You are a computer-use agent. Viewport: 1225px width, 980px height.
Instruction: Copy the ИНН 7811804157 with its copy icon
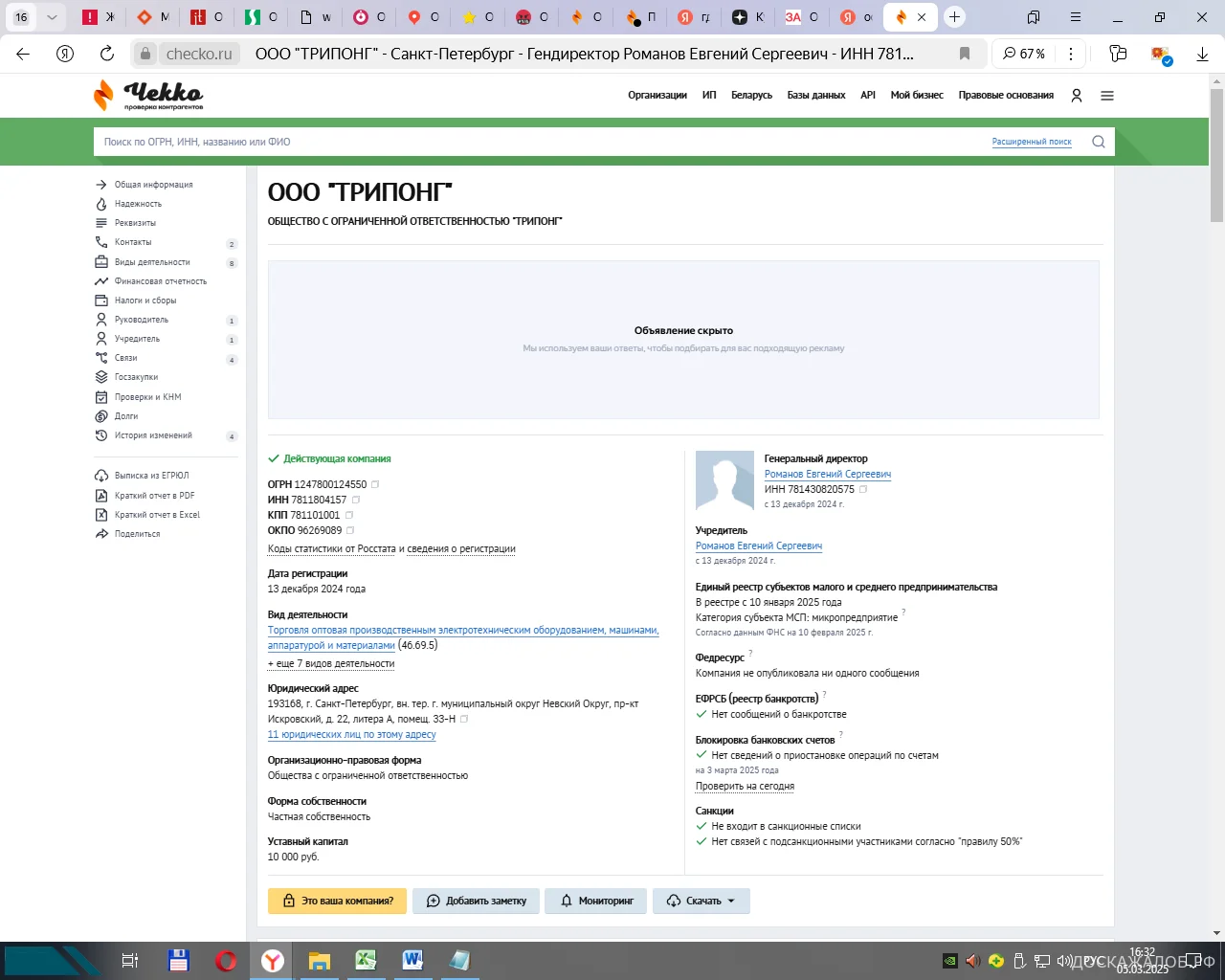coord(356,500)
